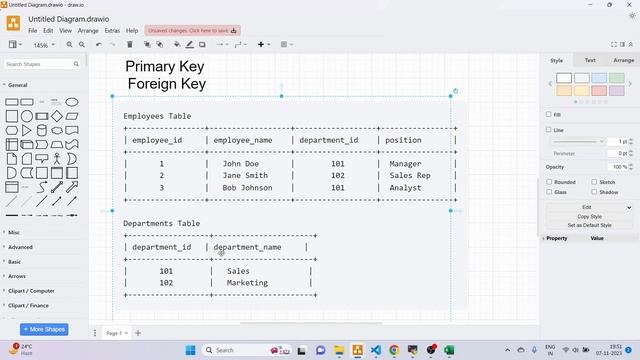Expand the Advanced shapes section
Viewport: 640px width, 360px height.
click(x=20, y=247)
